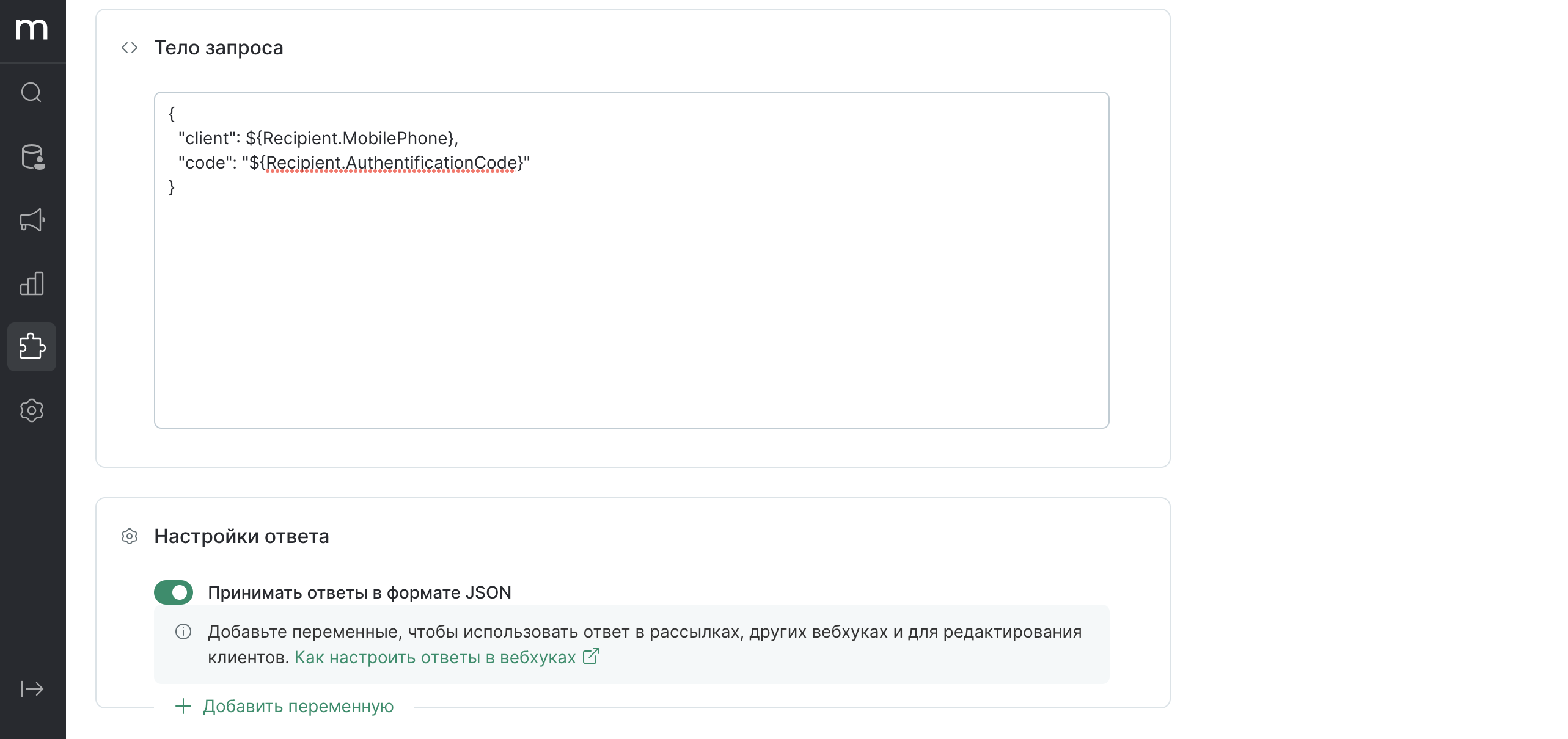Click Добавить переменную button
This screenshot has height=739, width=1568.
point(285,707)
